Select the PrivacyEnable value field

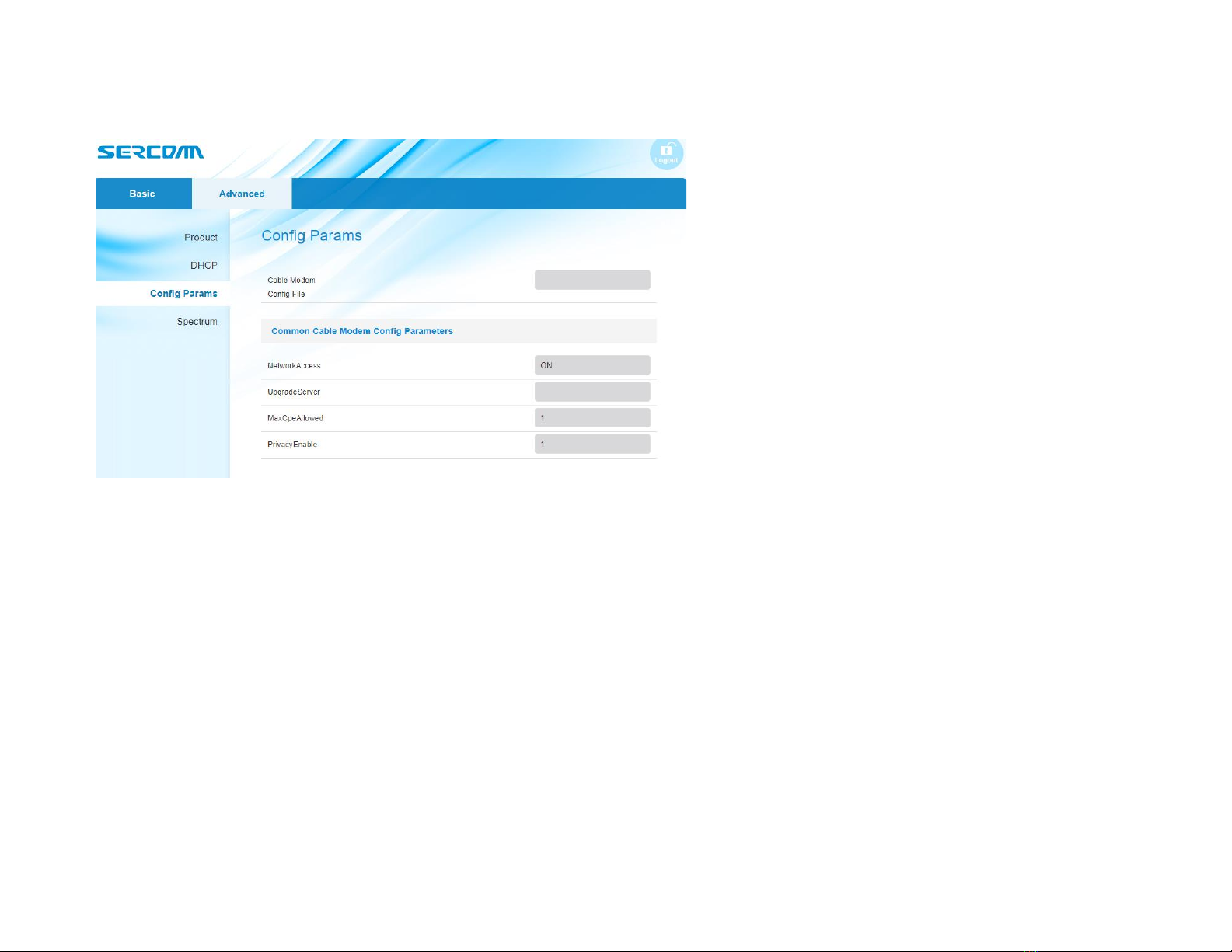592,445
